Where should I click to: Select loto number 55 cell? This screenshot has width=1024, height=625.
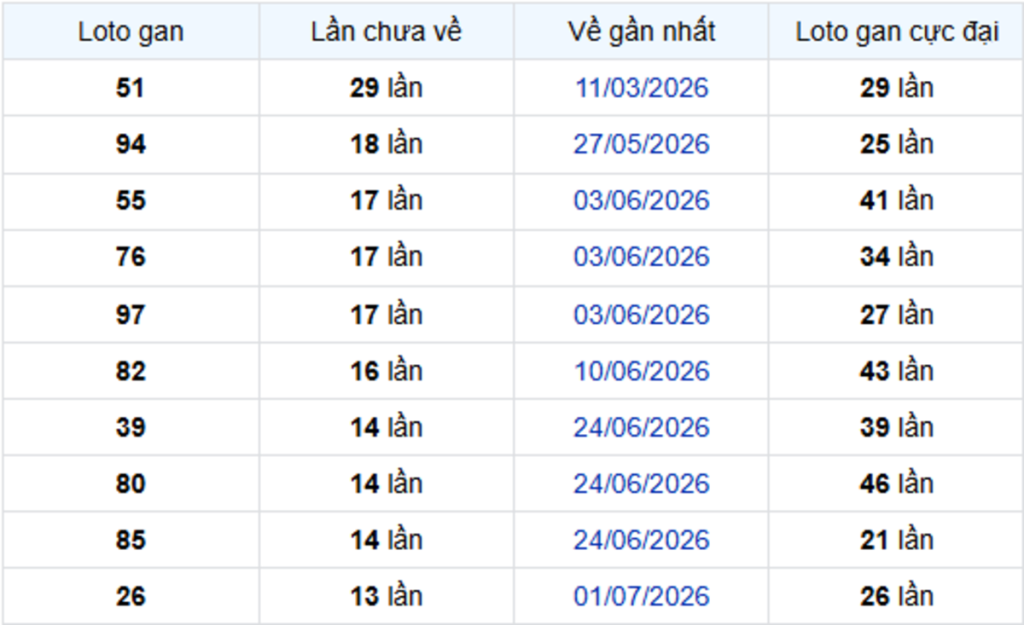(131, 200)
